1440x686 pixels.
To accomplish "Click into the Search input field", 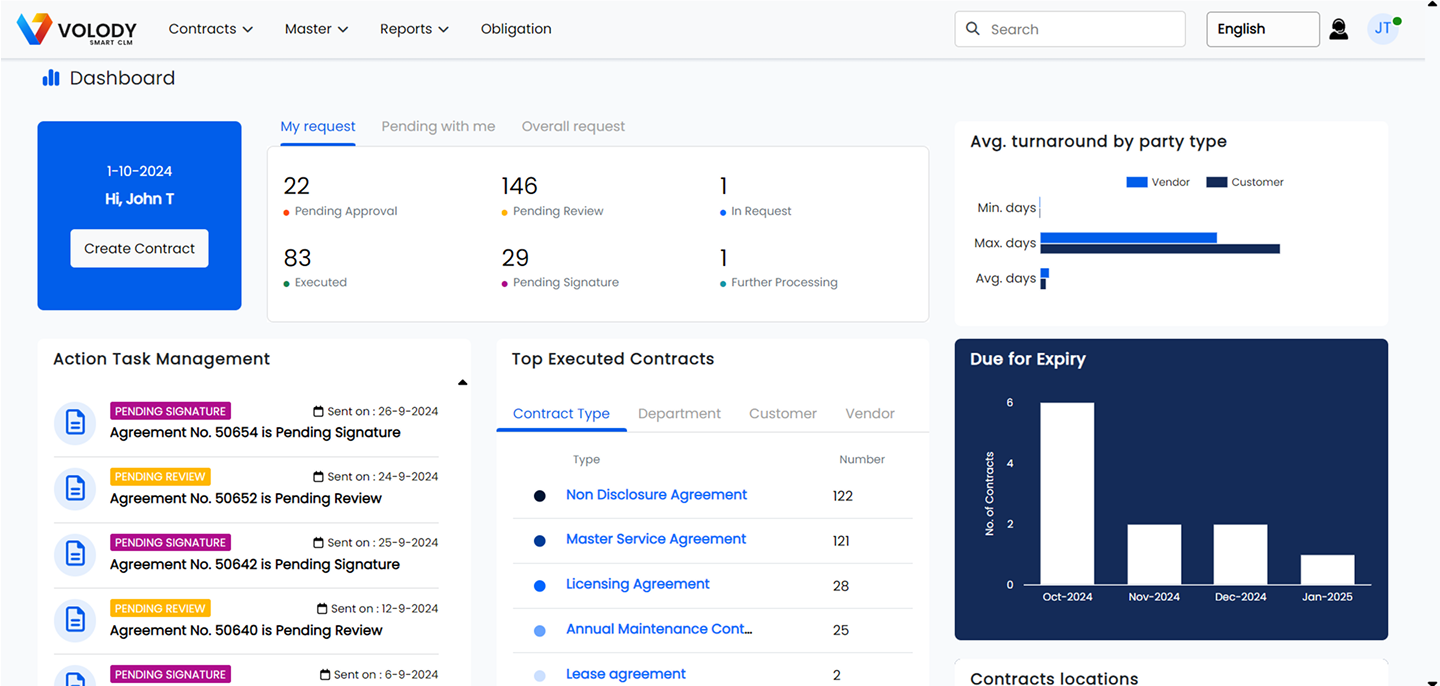I will [x=1080, y=29].
